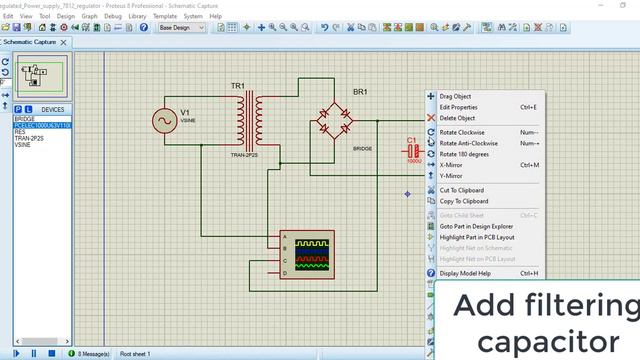Click the blue Center At Cursor cross

point(261,27)
